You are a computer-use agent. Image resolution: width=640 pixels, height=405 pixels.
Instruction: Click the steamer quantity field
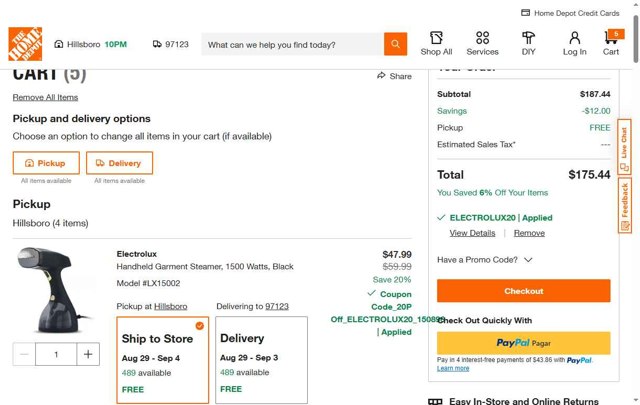click(56, 354)
